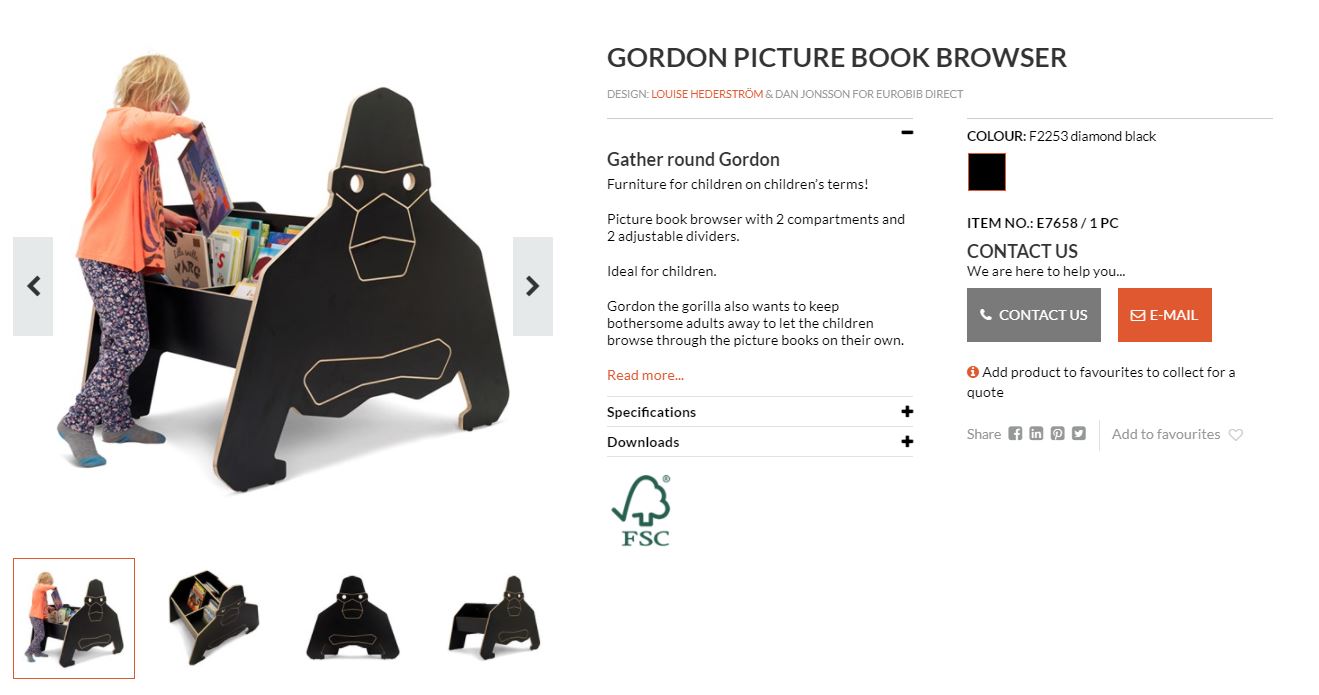Expand the Specifications section
This screenshot has width=1319, height=695.
[760, 412]
